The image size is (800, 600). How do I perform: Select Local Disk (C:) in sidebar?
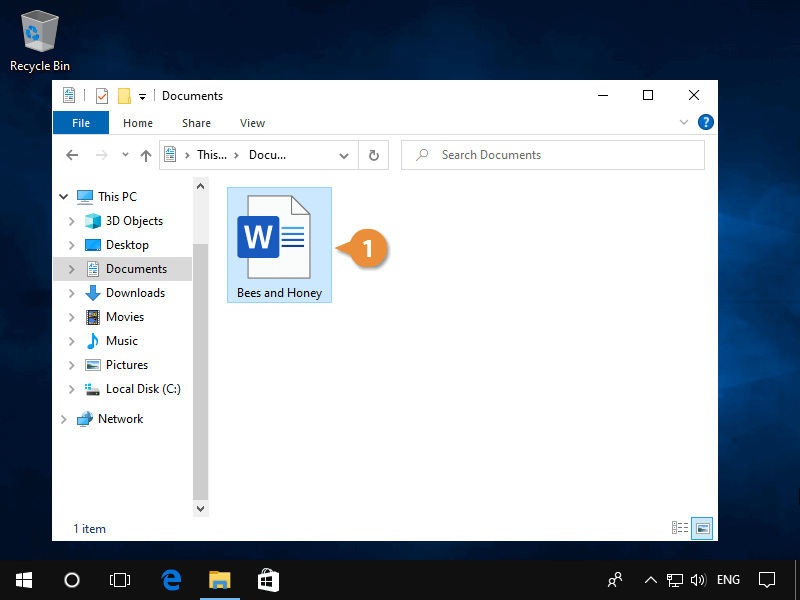[143, 389]
